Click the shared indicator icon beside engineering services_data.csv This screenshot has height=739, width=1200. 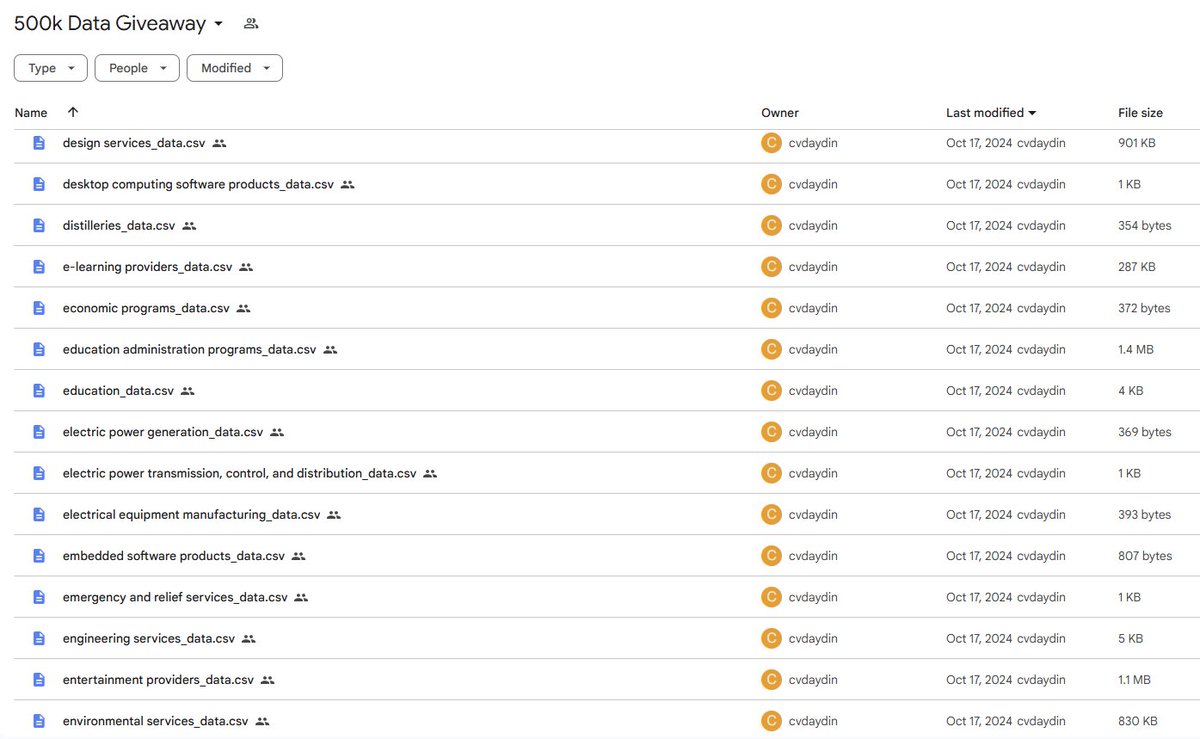coord(248,638)
